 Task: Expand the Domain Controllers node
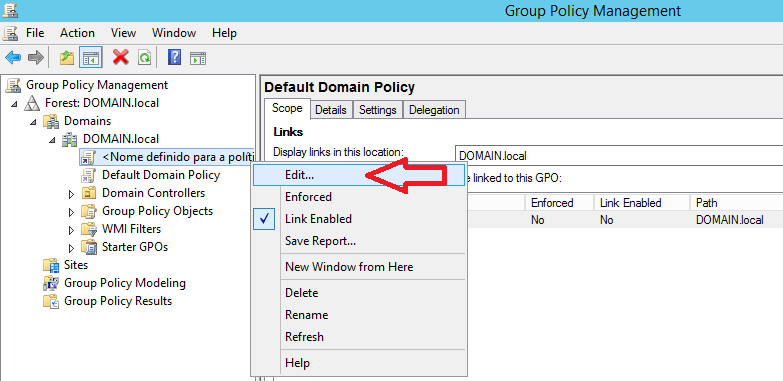click(71, 194)
